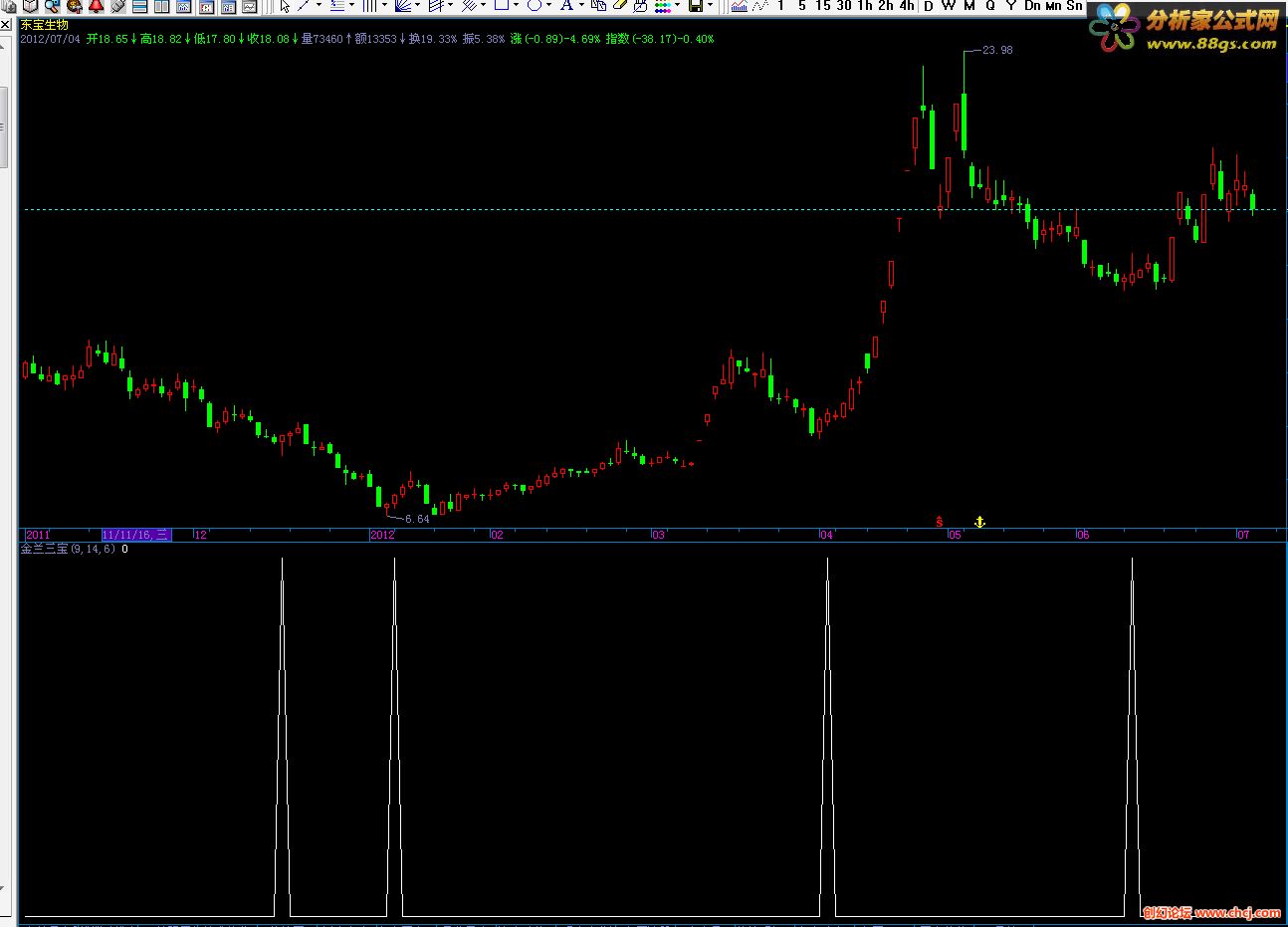Screen dimensions: 1288x927
Task: Open the text tool A dropdown arrow
Action: [582, 5]
